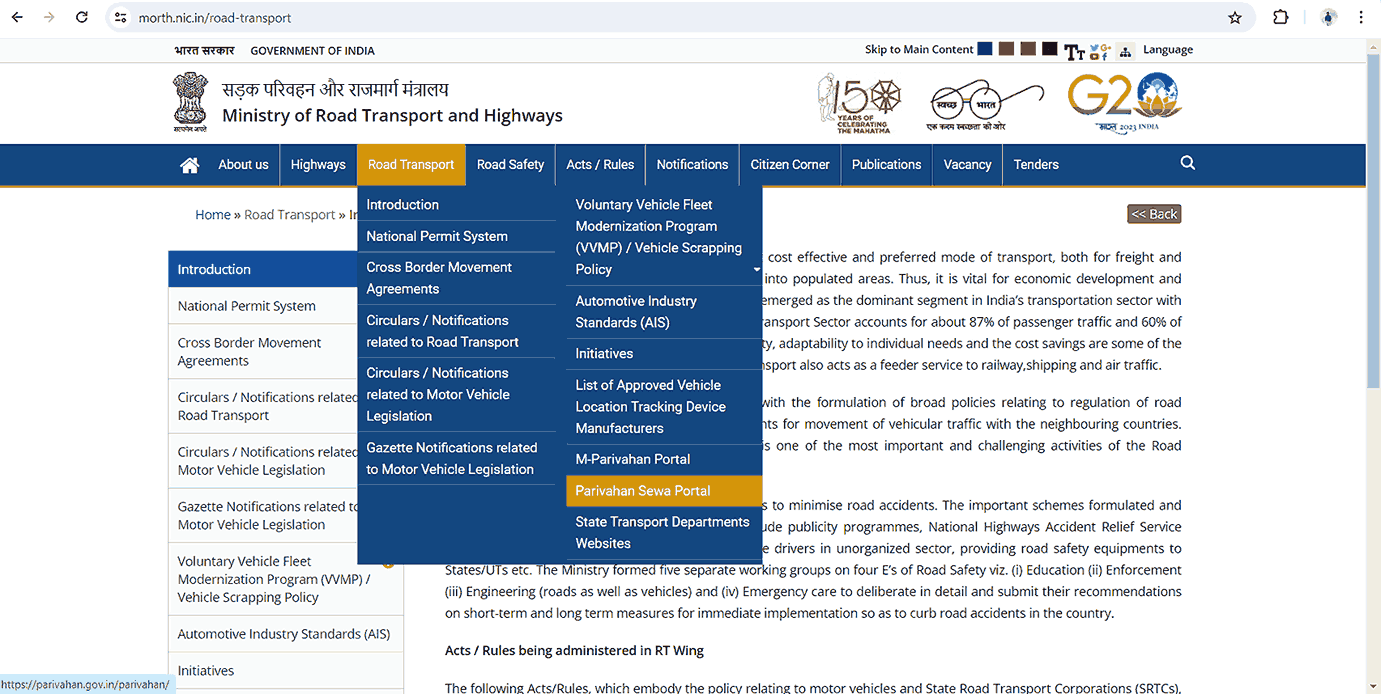Select Initiatives in the dropdown menu
The image size is (1381, 694).
tap(664, 354)
